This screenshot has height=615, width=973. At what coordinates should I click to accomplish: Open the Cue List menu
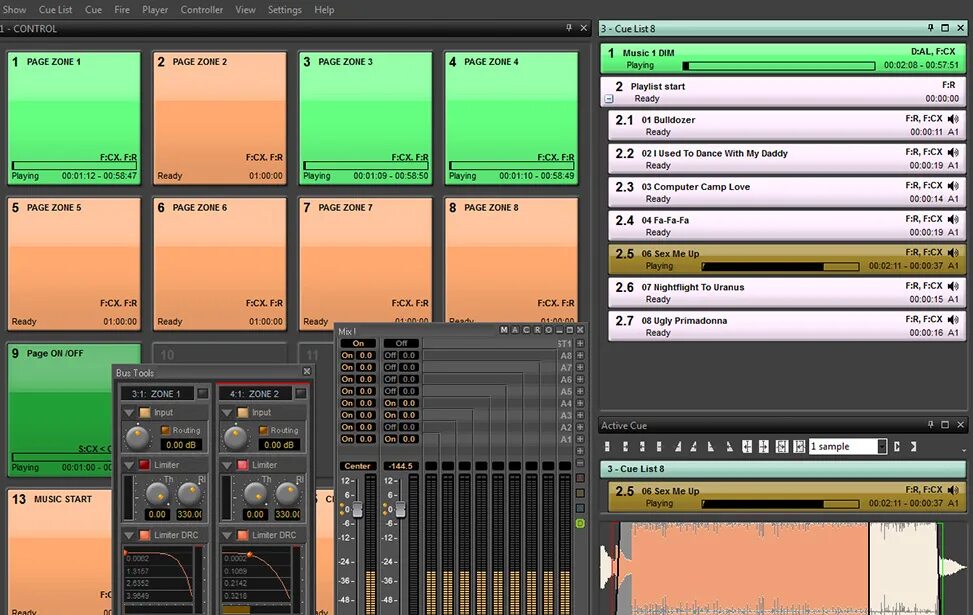pyautogui.click(x=55, y=9)
